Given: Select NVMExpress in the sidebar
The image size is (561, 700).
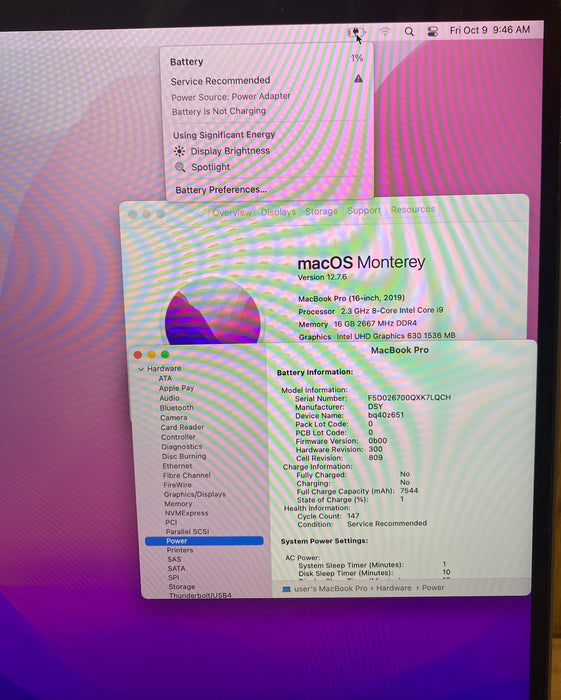Looking at the screenshot, I should click(x=186, y=513).
